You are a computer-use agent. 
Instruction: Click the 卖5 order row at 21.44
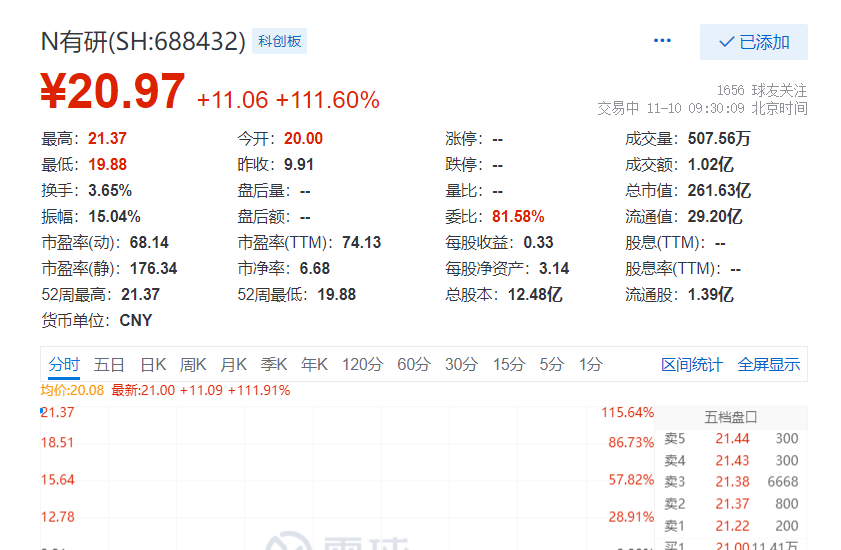point(731,439)
